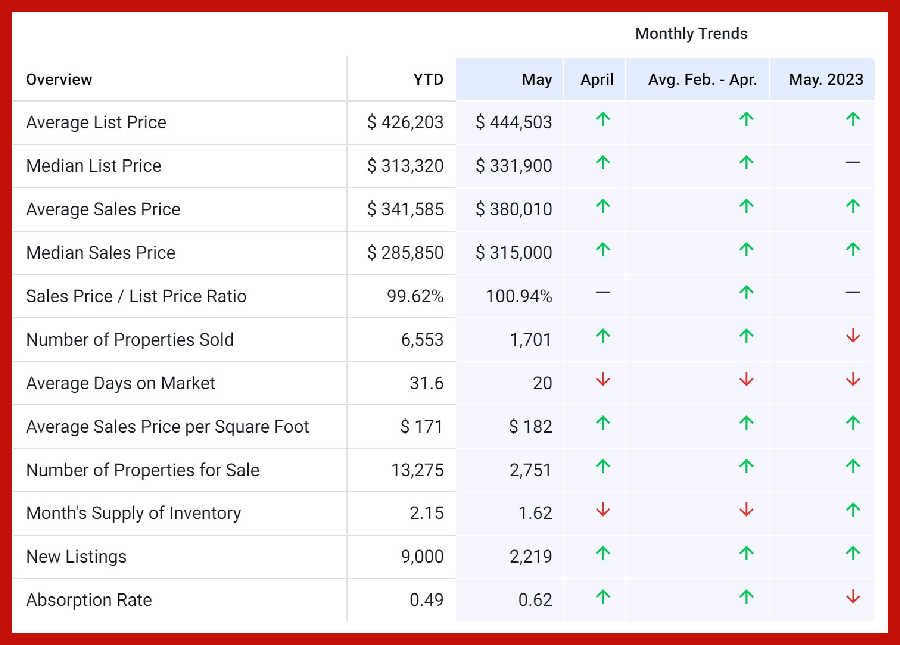Image resolution: width=900 pixels, height=645 pixels.
Task: Click Month's Supply of Inventory May 2023 green arrow
Action: point(852,511)
